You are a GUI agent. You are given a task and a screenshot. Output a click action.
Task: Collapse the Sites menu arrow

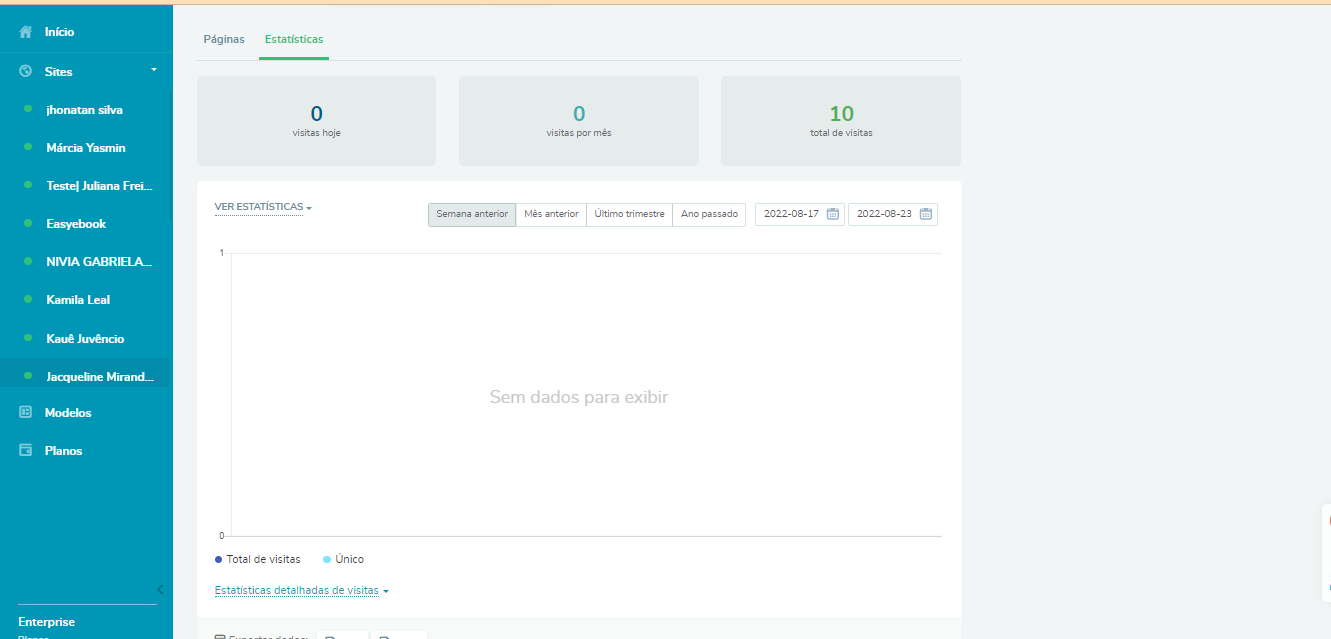[154, 70]
